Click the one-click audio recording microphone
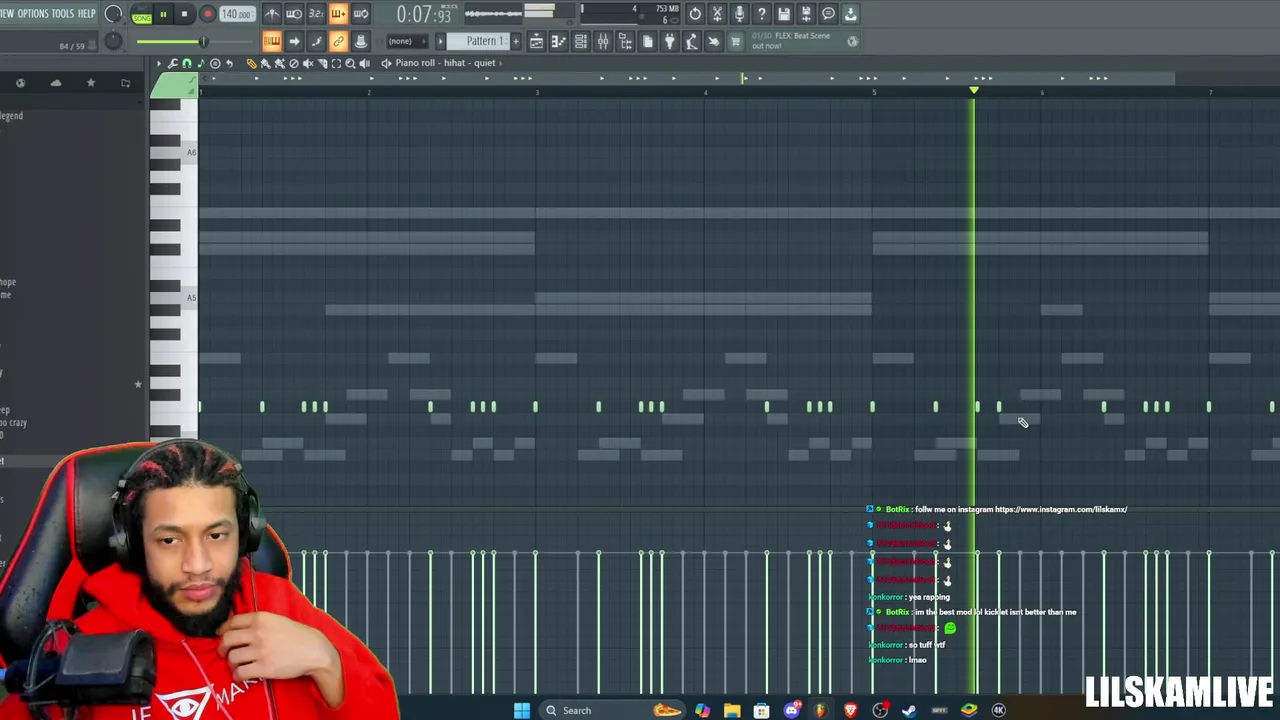The height and width of the screenshot is (720, 1280). click(x=739, y=14)
